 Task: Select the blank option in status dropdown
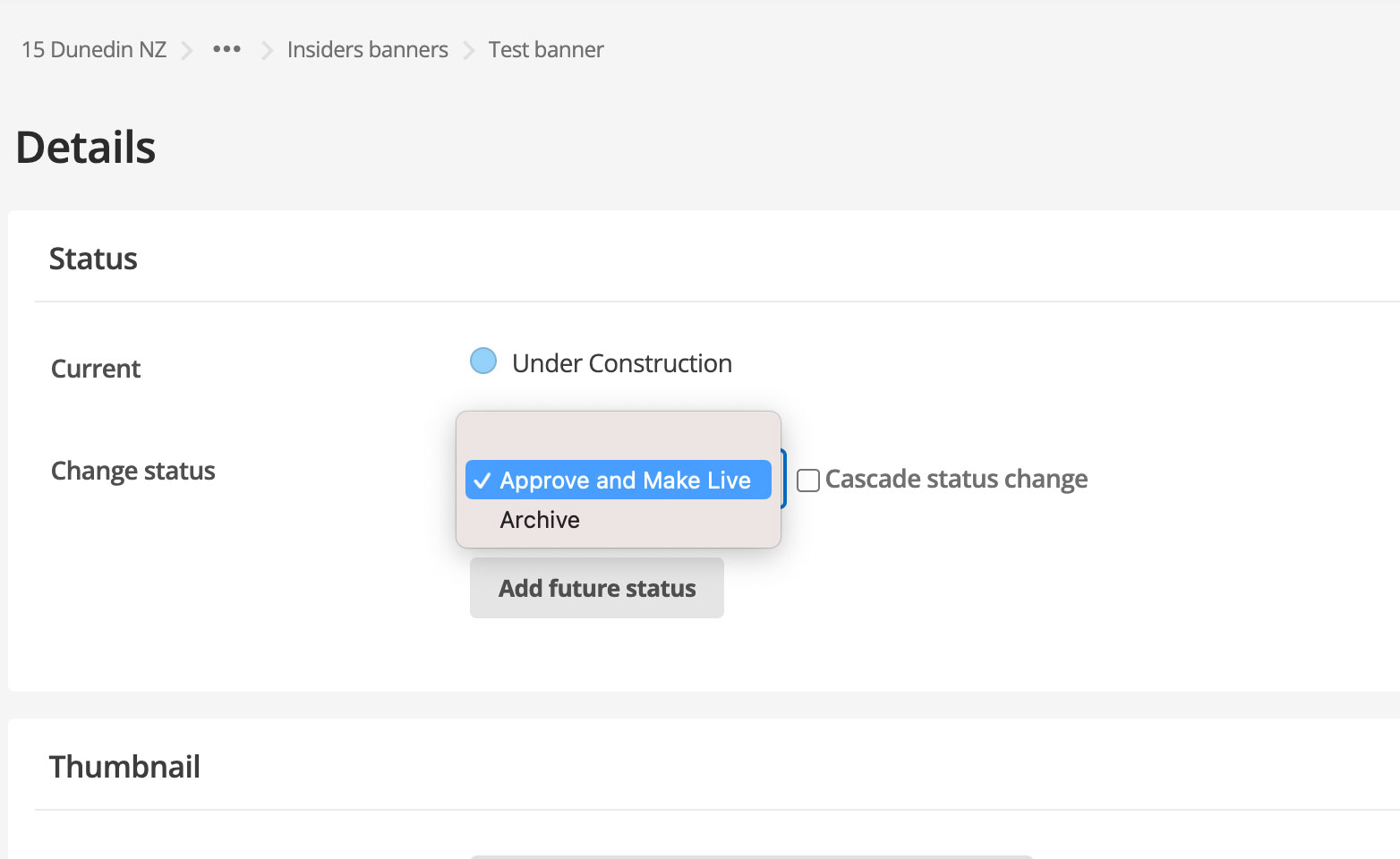(x=619, y=441)
